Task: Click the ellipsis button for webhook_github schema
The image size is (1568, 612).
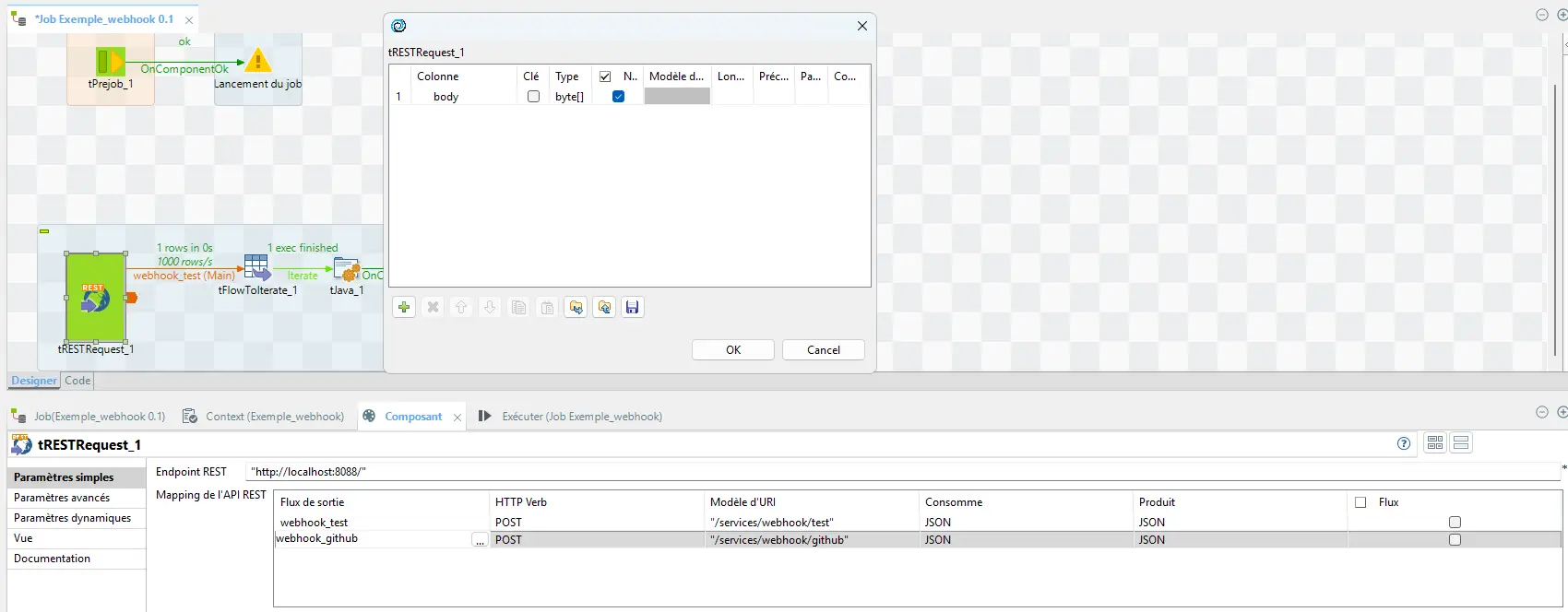Action: (480, 540)
